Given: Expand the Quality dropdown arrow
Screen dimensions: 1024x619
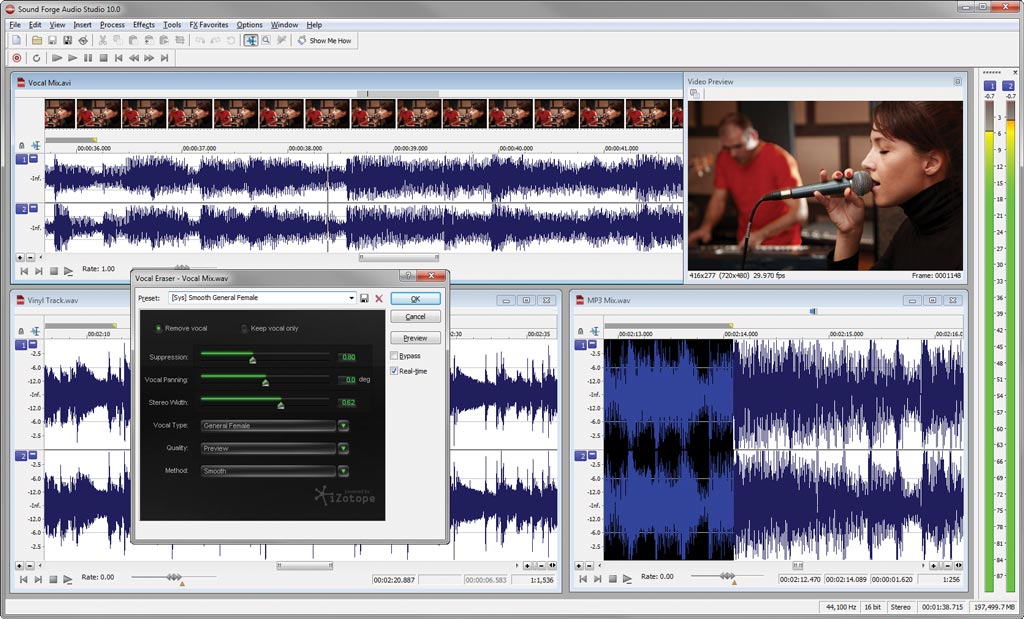Looking at the screenshot, I should tap(343, 449).
